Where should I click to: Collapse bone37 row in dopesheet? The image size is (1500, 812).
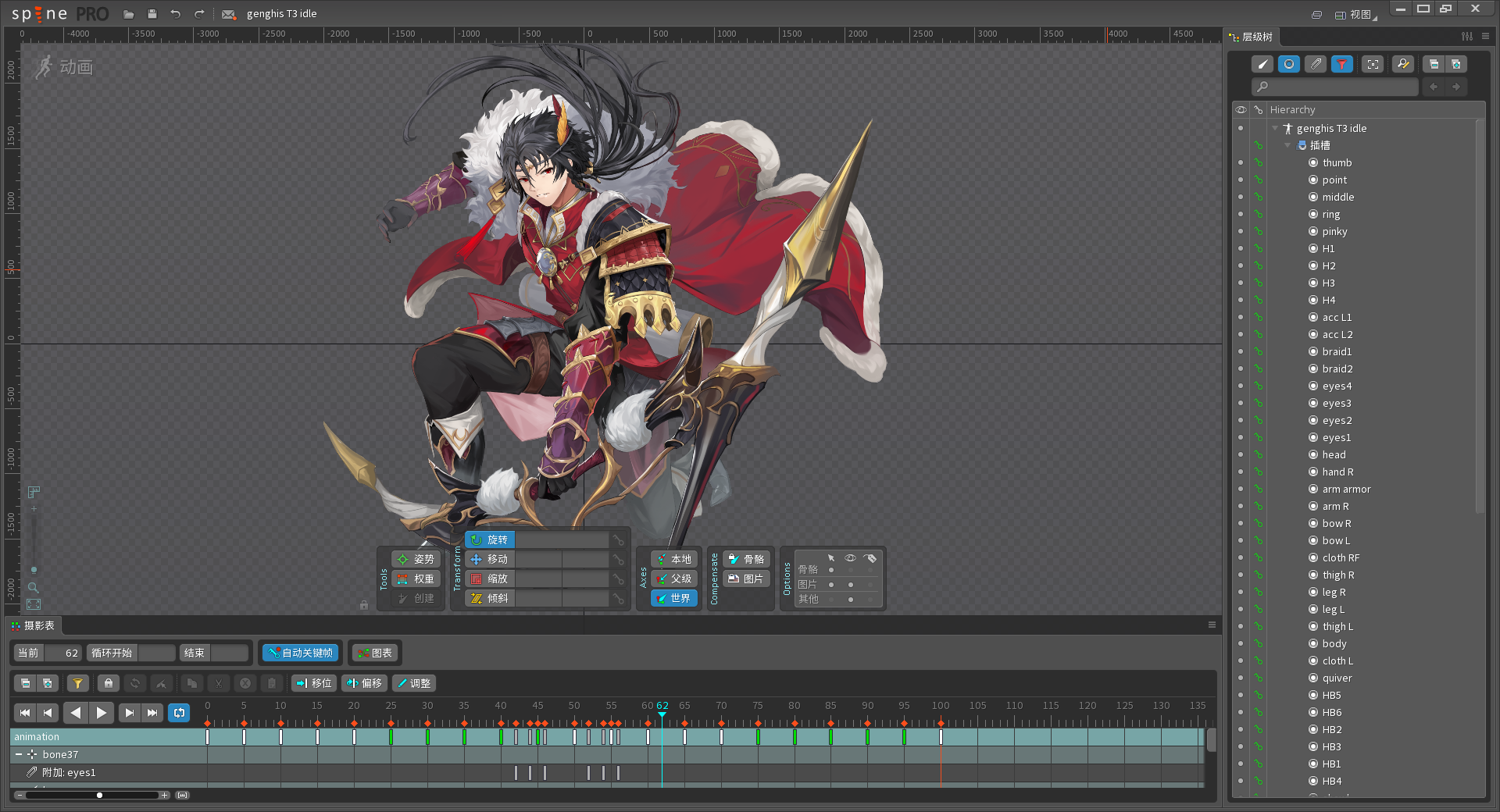(19, 754)
